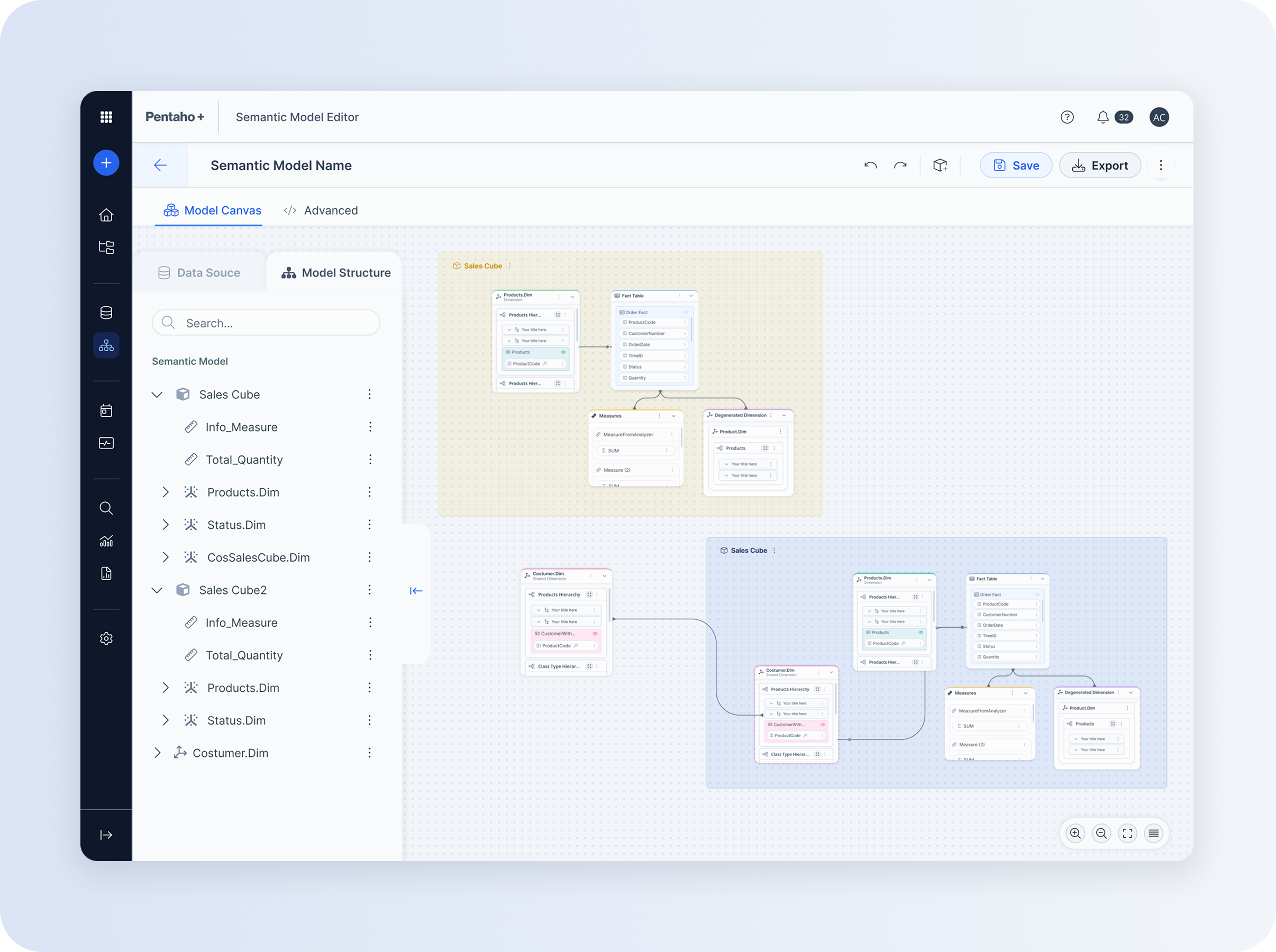Go to Home in the sidebar
This screenshot has height=952, width=1276.
(106, 215)
